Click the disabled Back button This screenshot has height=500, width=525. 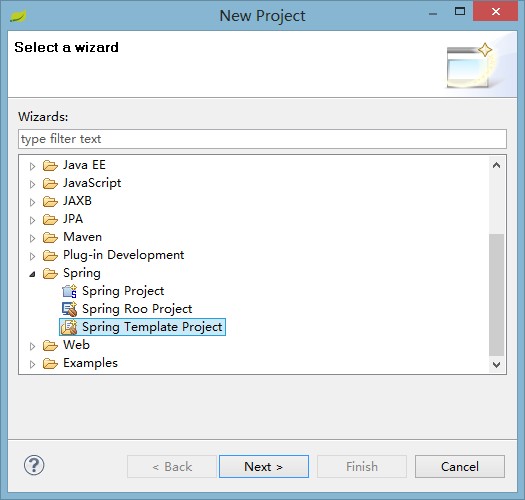pos(172,467)
